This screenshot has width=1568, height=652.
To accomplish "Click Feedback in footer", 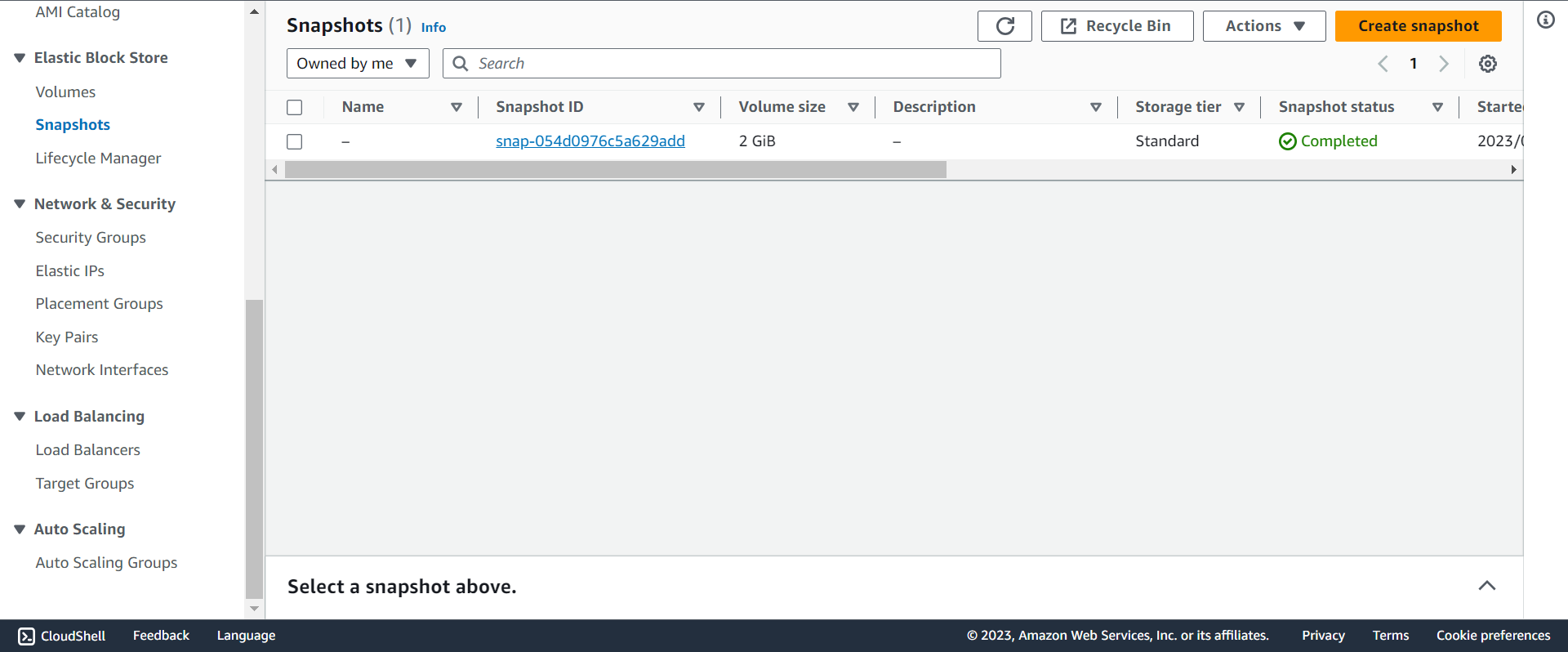I will [161, 636].
